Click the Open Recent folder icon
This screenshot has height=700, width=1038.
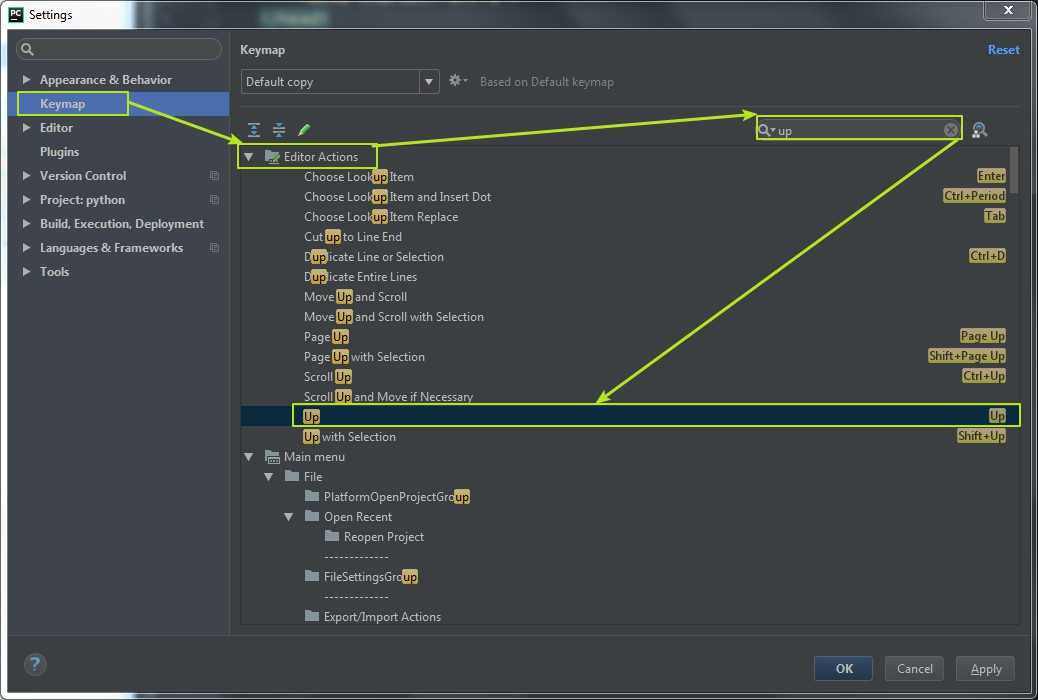(x=312, y=516)
